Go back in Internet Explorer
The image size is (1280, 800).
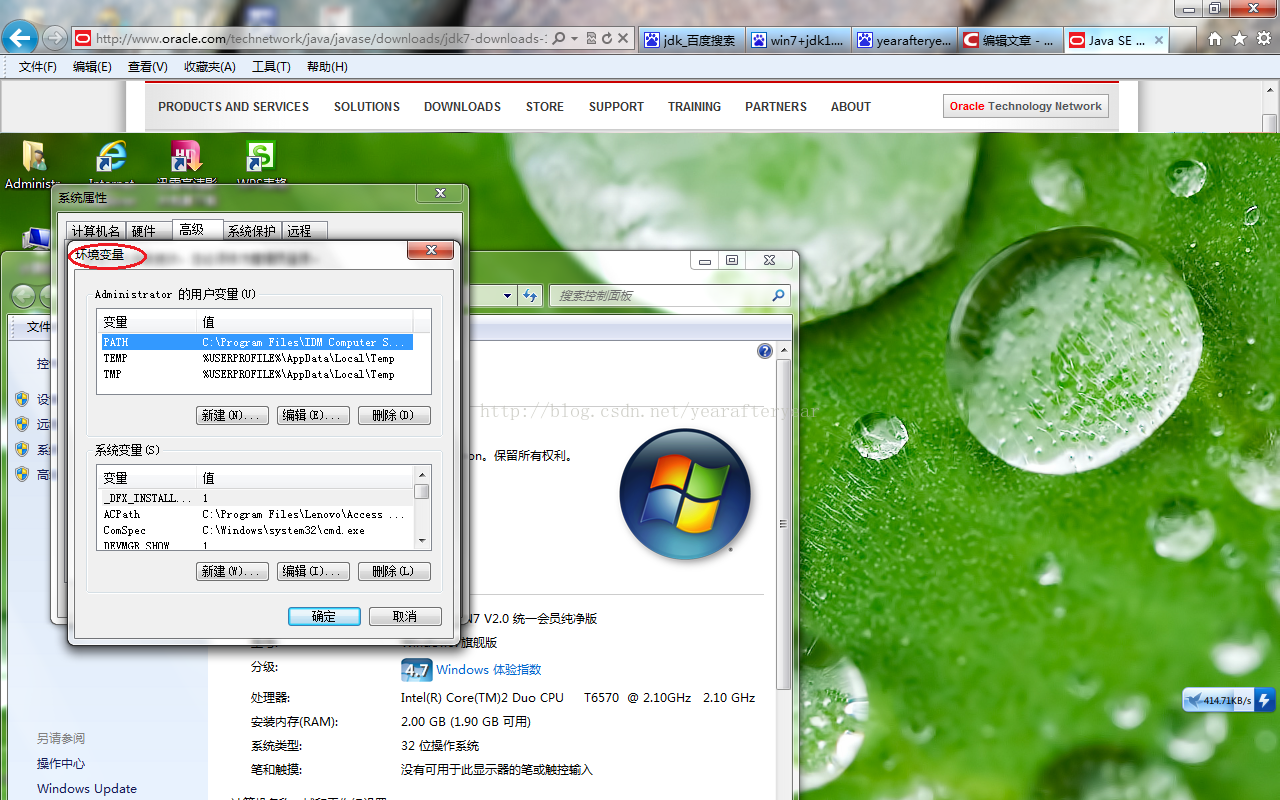21,38
